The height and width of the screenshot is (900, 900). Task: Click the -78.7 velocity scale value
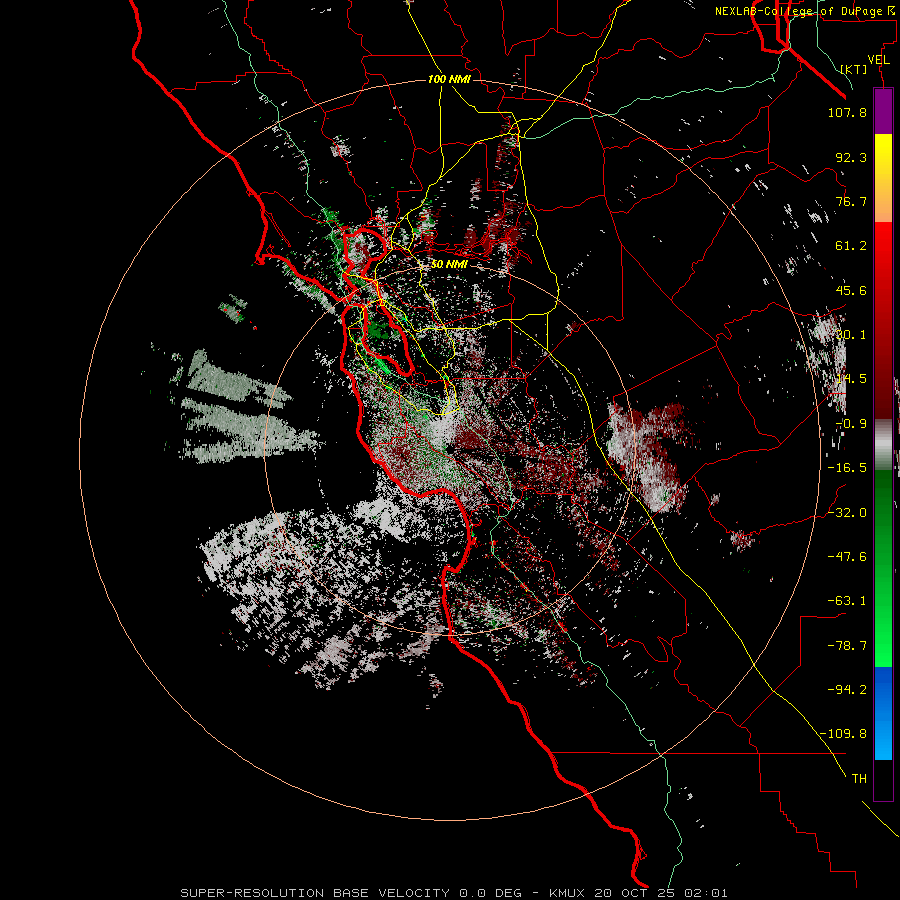click(847, 646)
